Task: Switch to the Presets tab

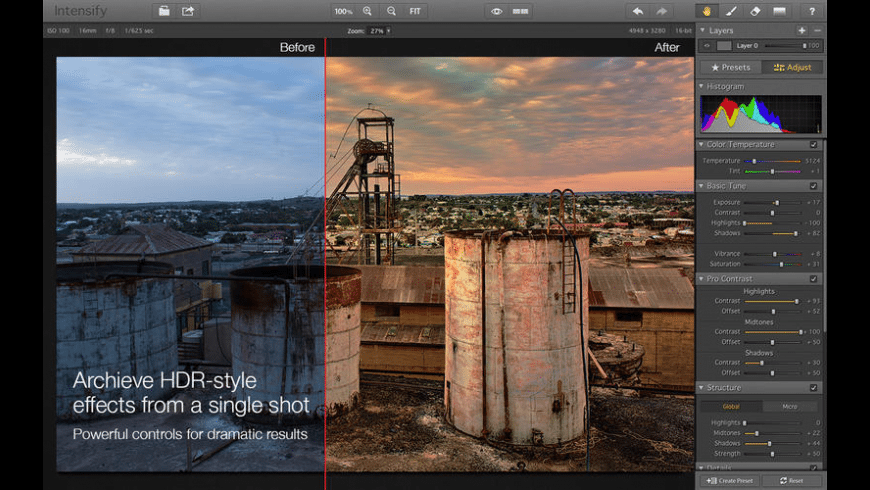Action: [x=730, y=67]
